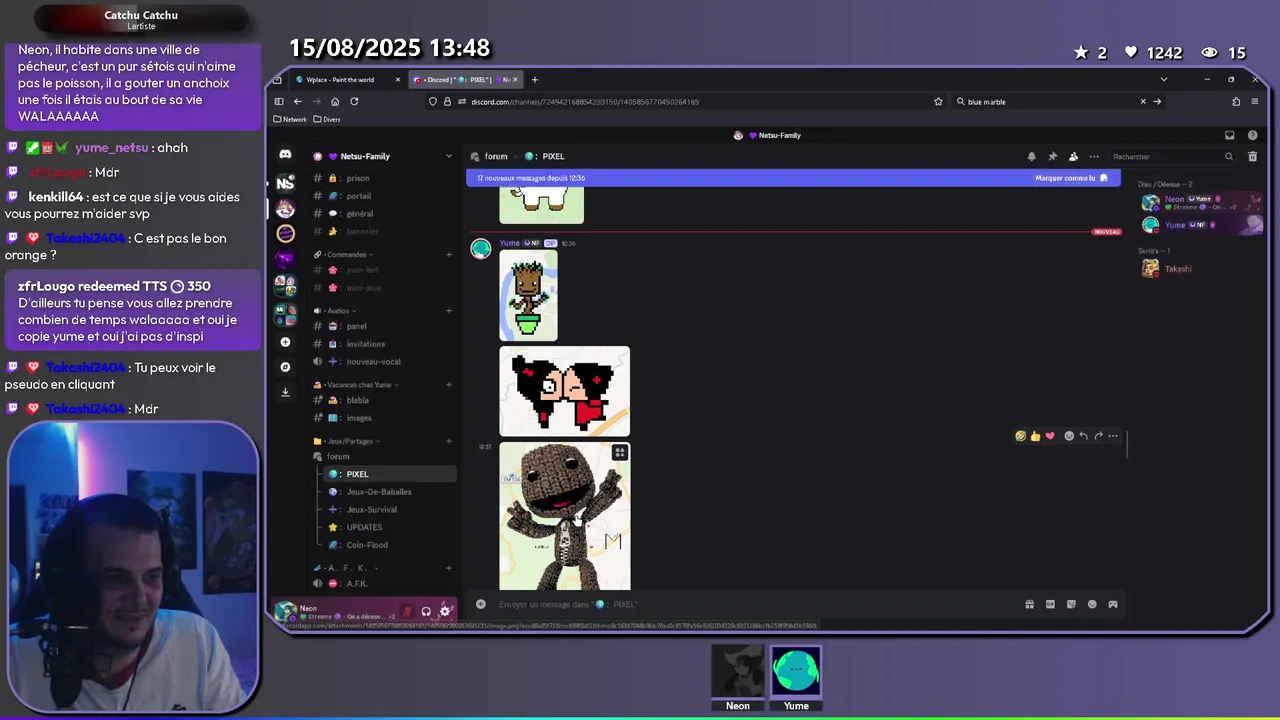Screen dimensions: 1280x720
Task: Forward the message with the forward arrow
Action: click(1098, 436)
